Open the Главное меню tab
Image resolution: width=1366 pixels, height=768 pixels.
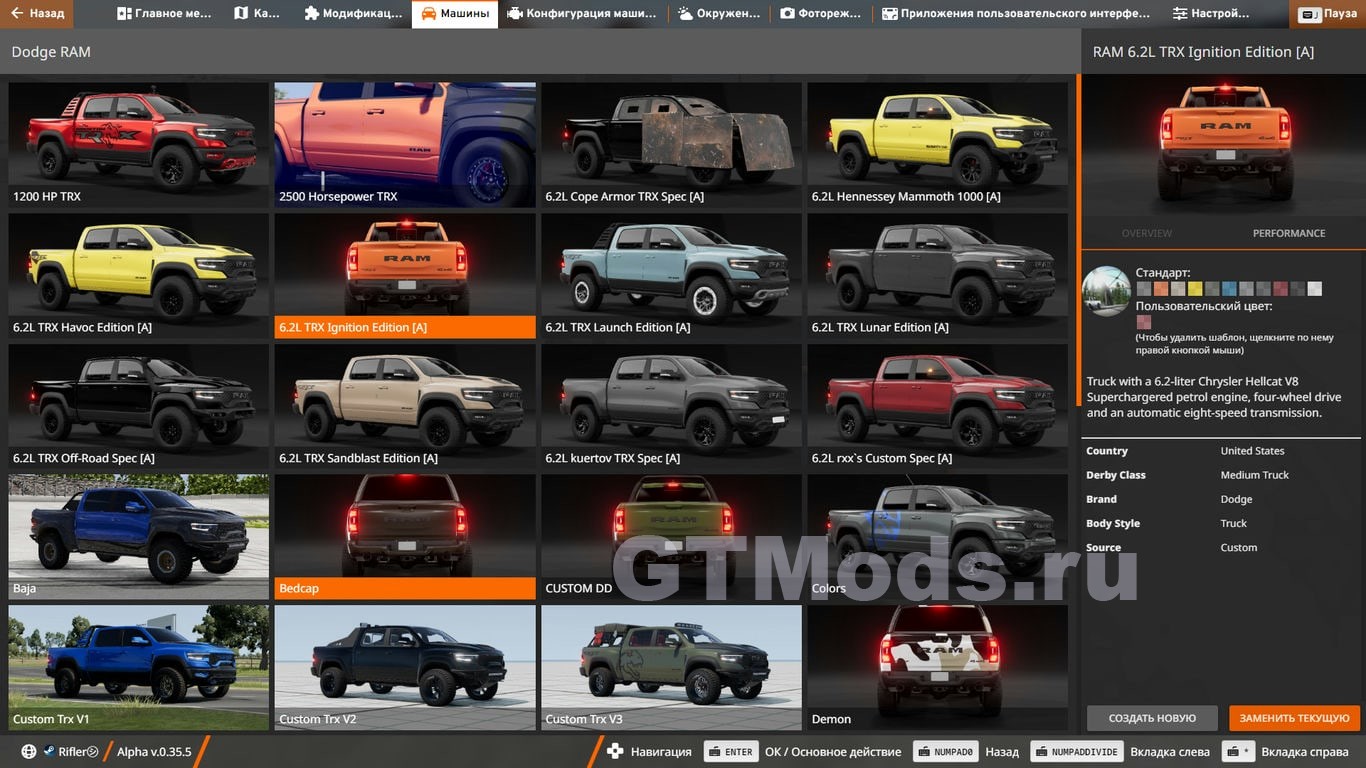point(164,14)
